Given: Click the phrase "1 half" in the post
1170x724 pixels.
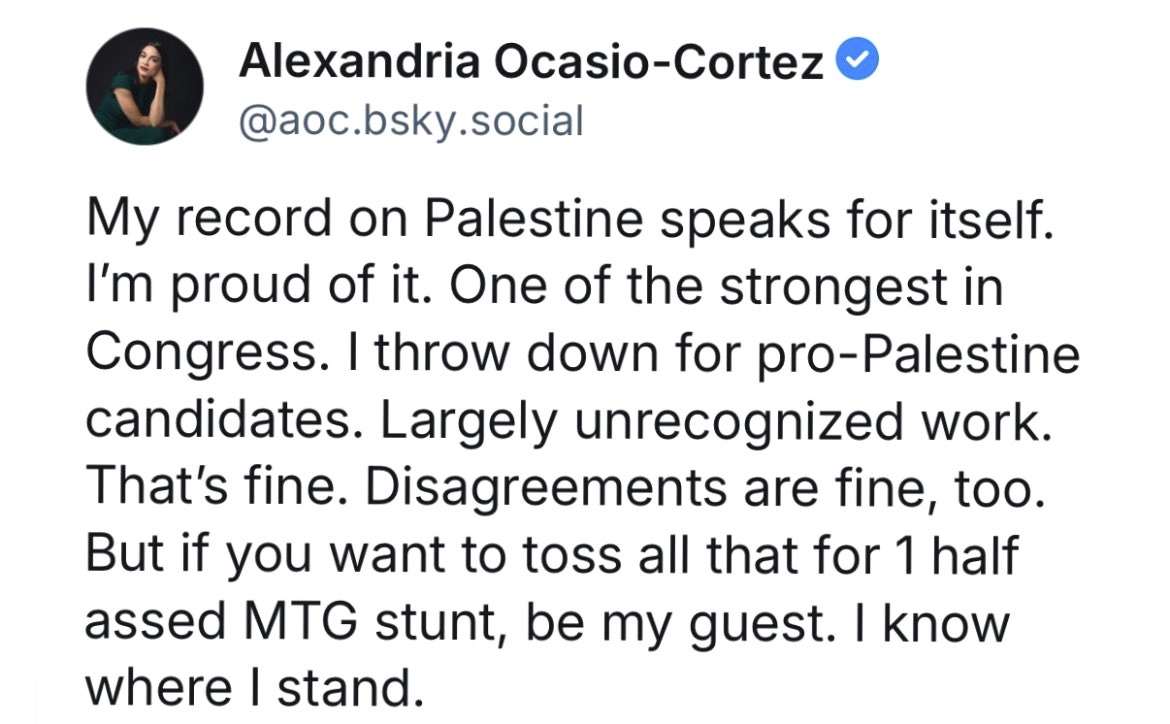Looking at the screenshot, I should click(x=957, y=555).
